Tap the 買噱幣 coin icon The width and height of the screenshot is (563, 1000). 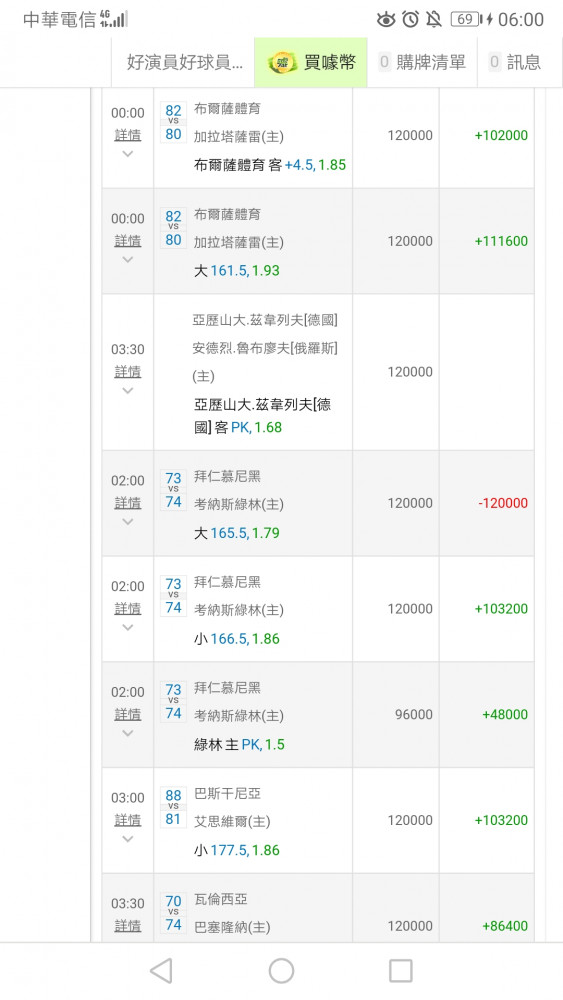(282, 62)
